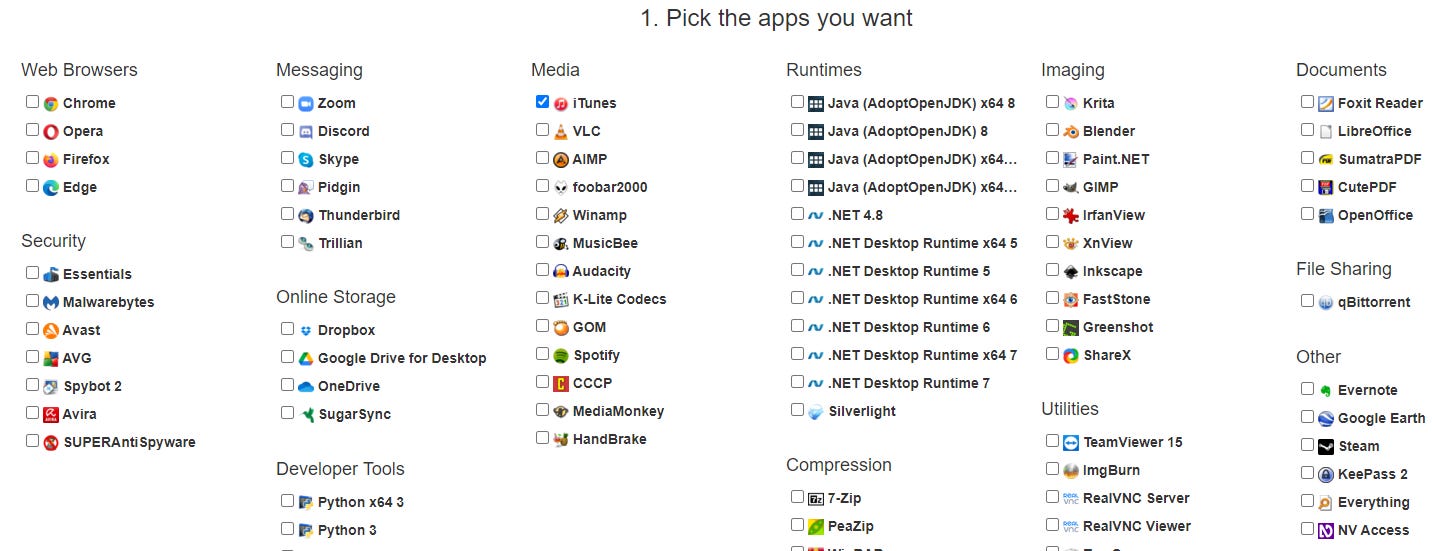Click the Edge icon
The height and width of the screenshot is (551, 1432).
click(x=51, y=187)
